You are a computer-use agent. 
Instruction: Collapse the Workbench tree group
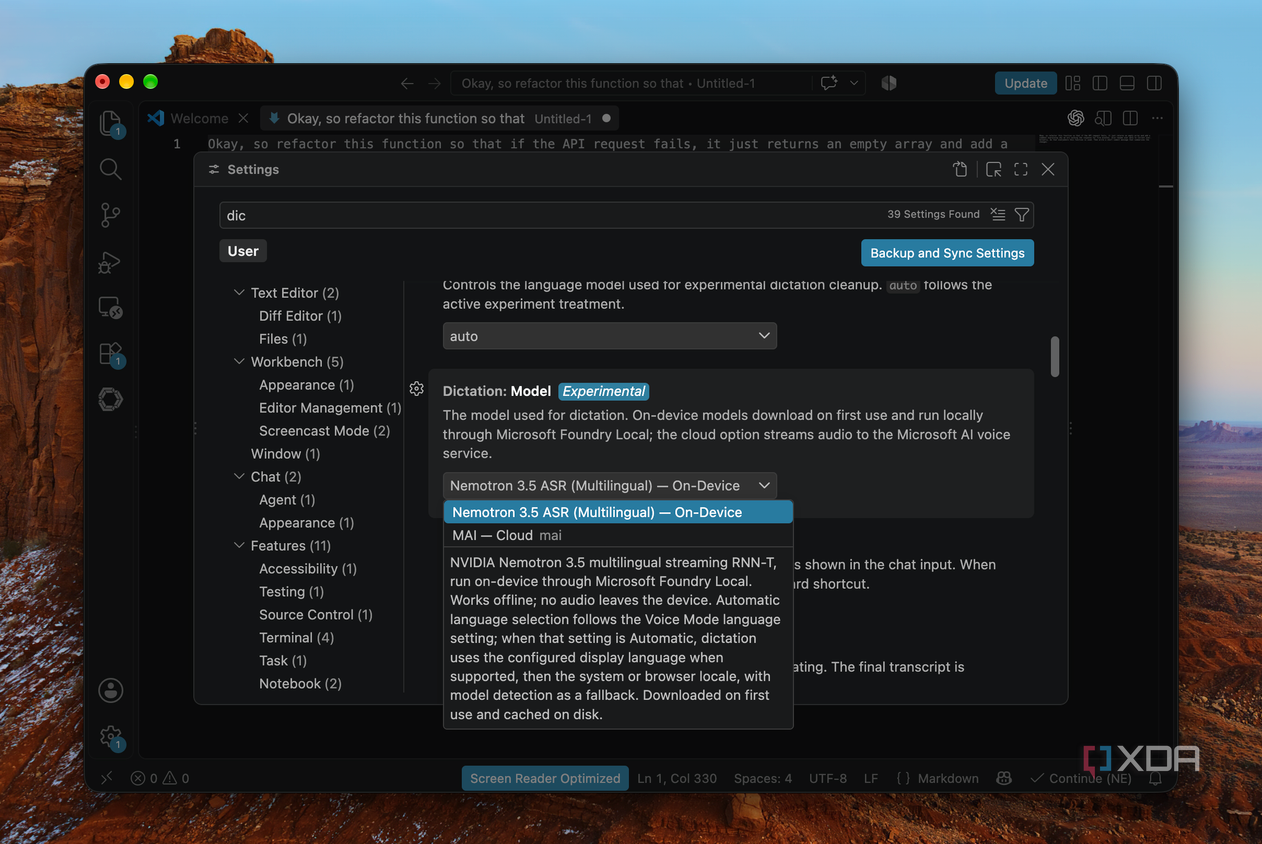point(239,362)
